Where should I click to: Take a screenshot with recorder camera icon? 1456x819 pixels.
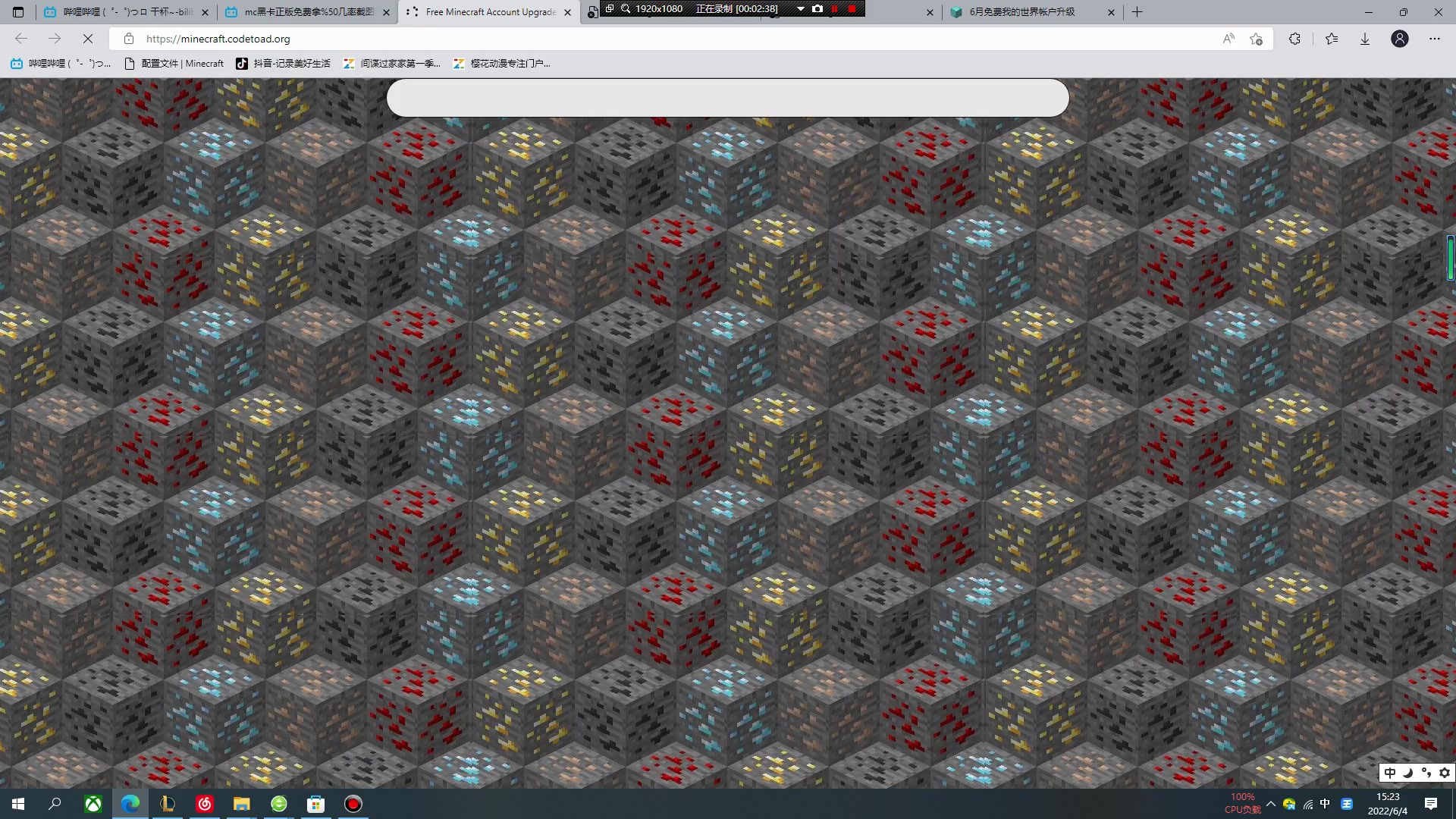coord(817,8)
